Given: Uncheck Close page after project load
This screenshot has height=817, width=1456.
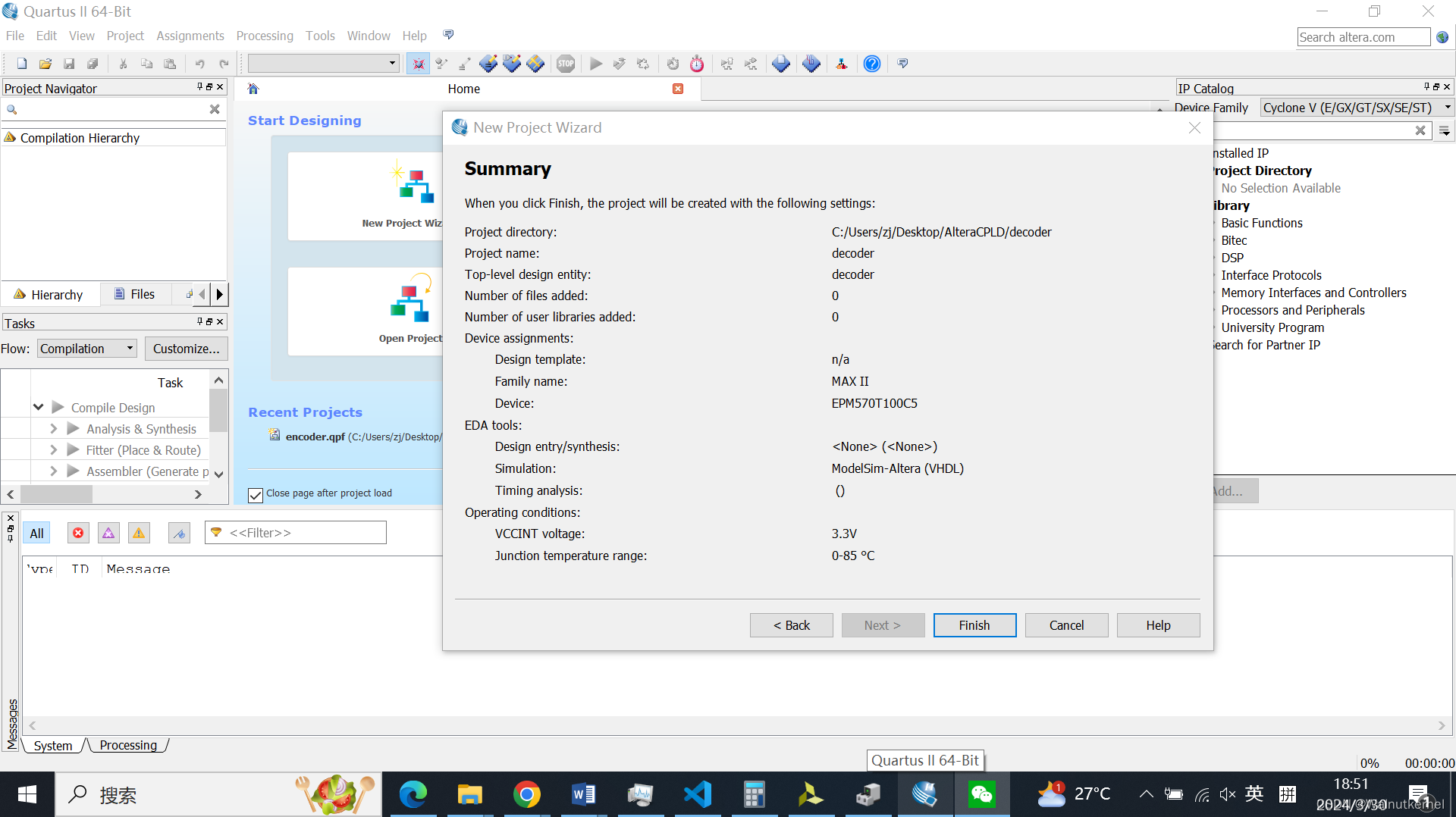Looking at the screenshot, I should [256, 494].
